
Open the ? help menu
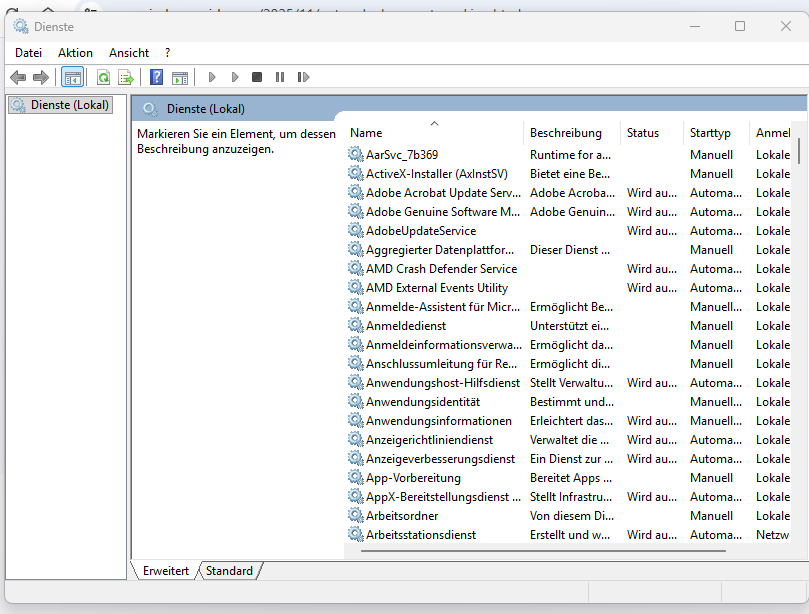167,53
